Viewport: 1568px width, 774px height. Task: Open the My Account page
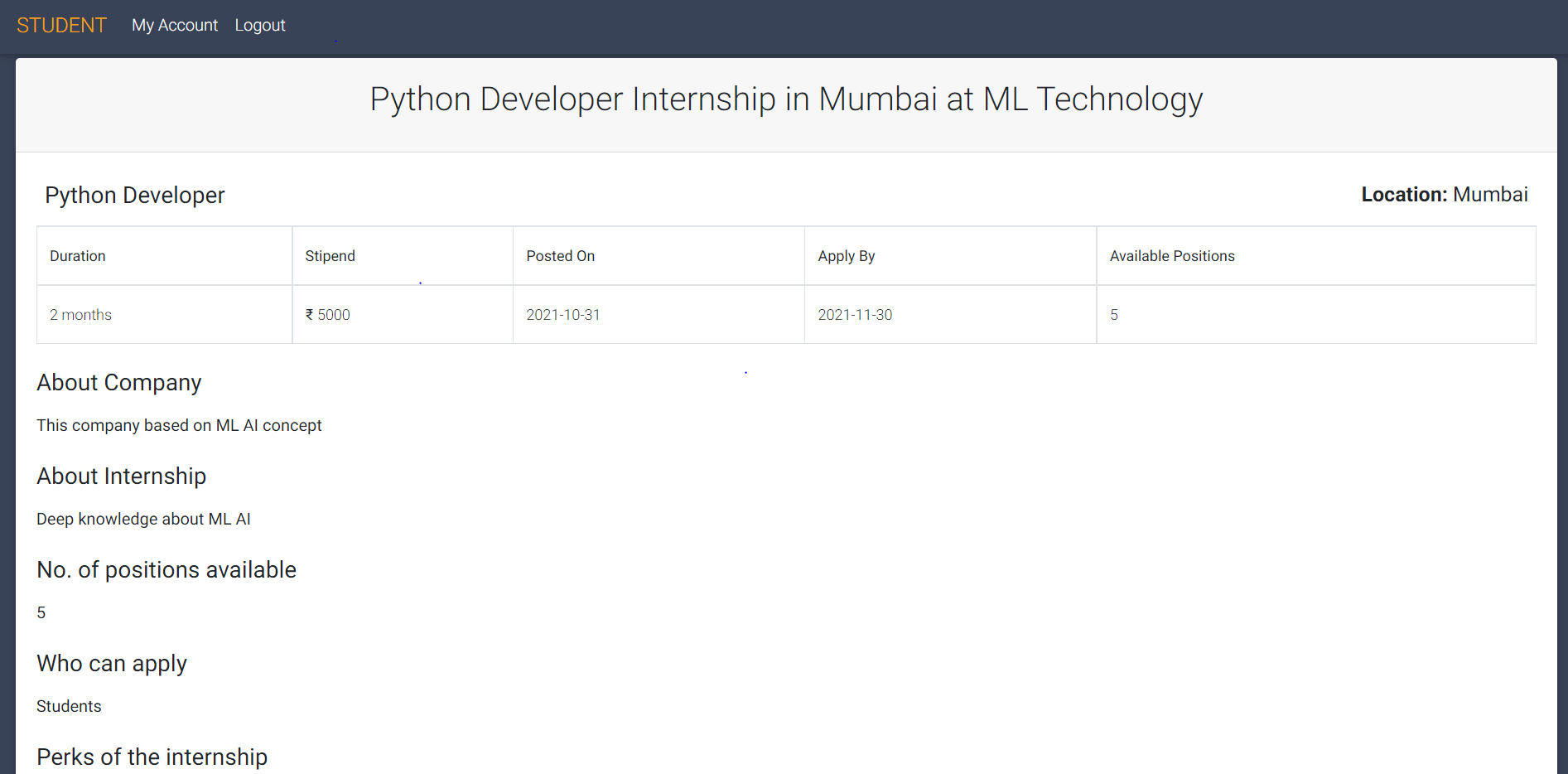point(174,25)
